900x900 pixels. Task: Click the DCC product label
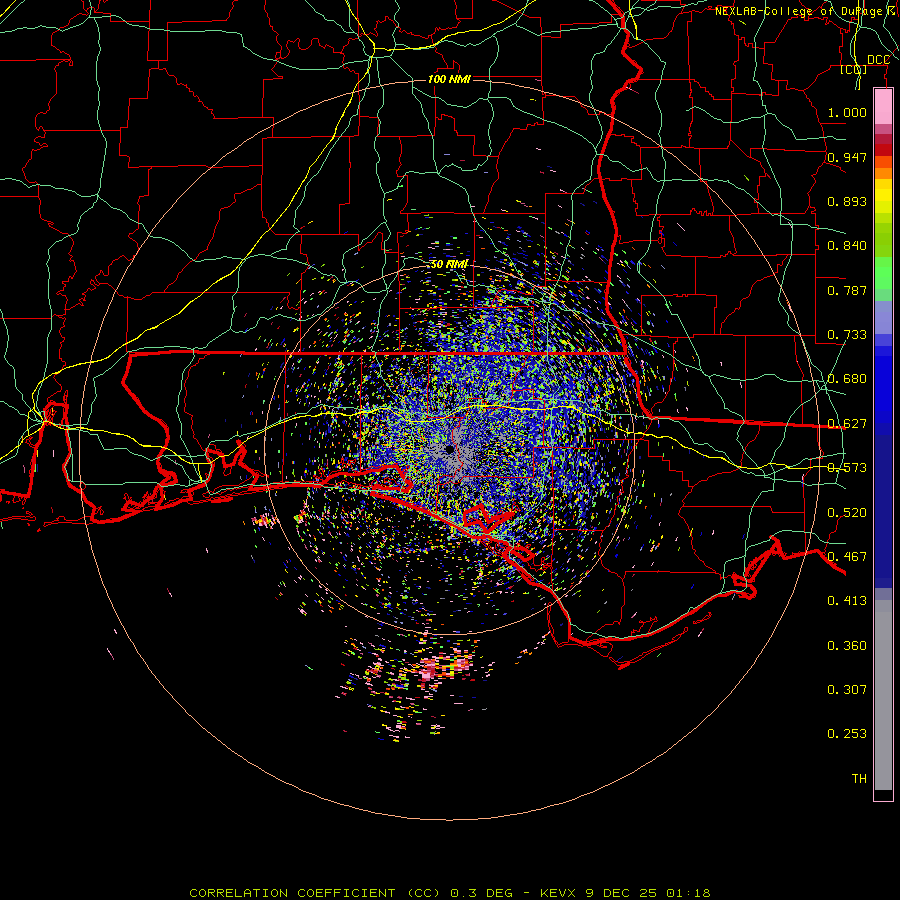(x=878, y=60)
